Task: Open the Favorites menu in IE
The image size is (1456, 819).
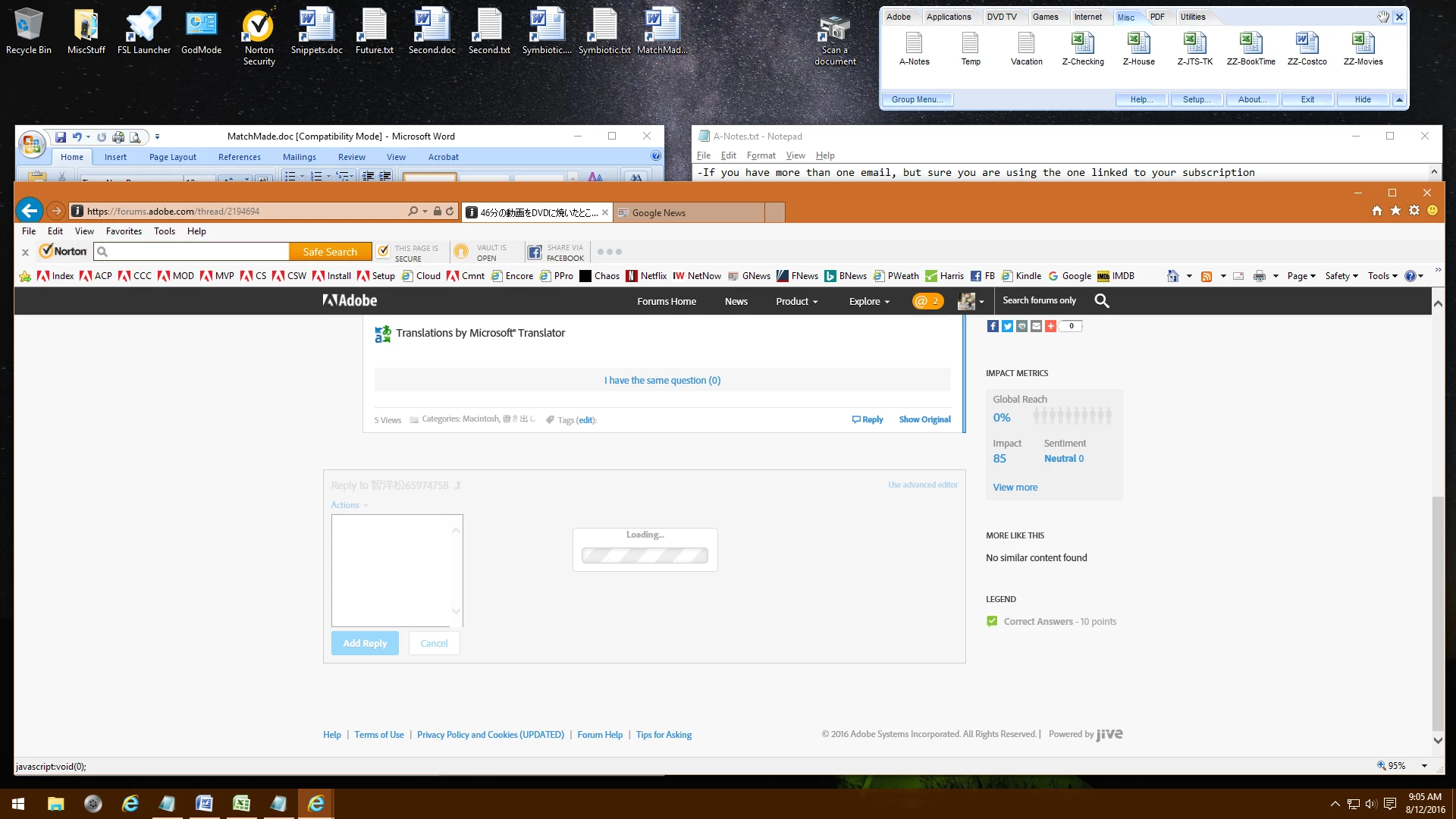Action: (124, 231)
